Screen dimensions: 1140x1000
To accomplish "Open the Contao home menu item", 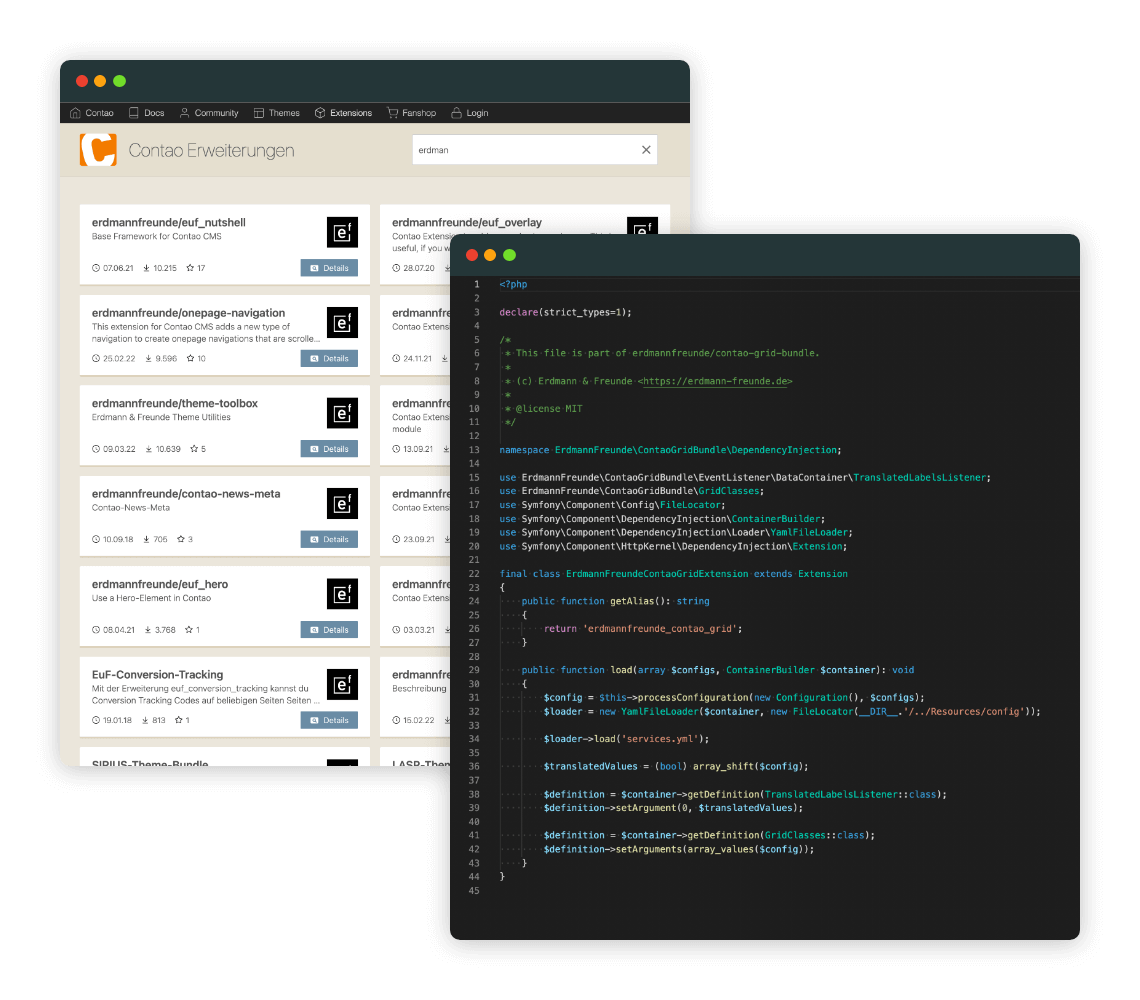I will (x=92, y=113).
